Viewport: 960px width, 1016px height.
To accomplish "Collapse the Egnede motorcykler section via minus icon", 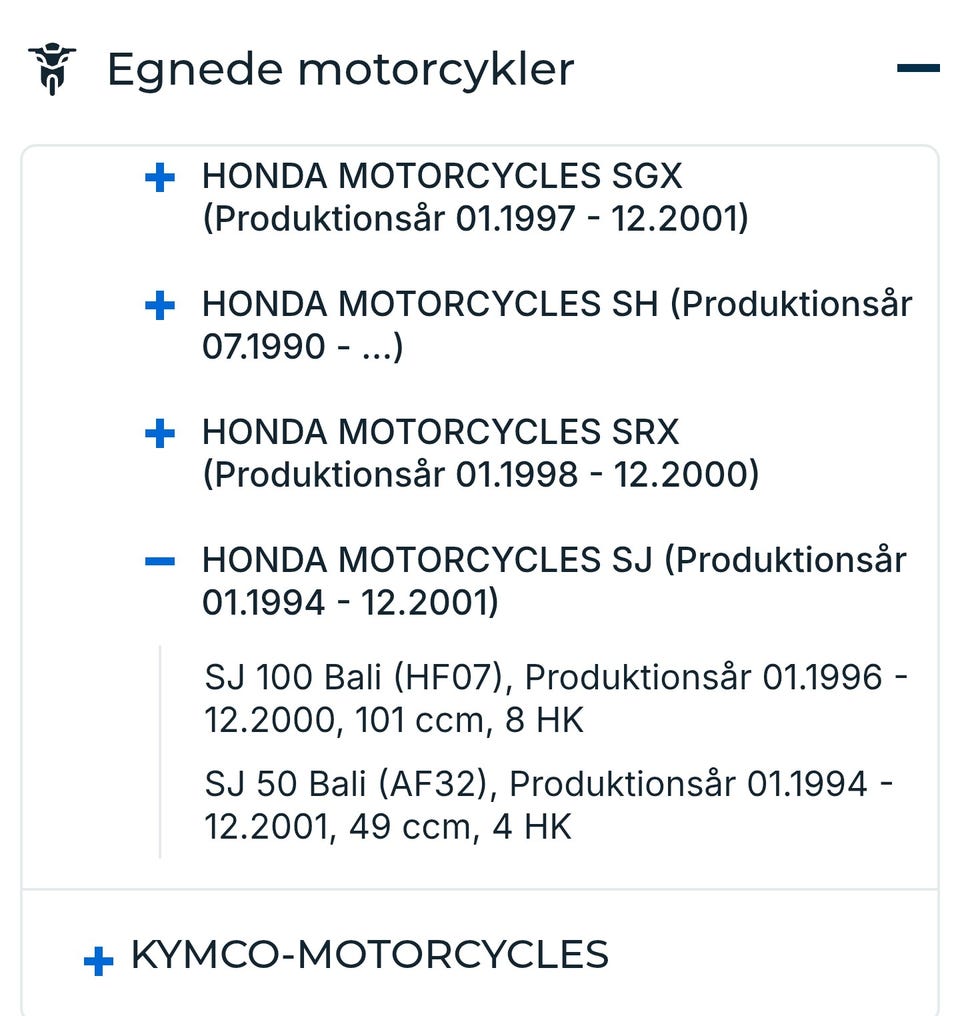I will 918,69.
